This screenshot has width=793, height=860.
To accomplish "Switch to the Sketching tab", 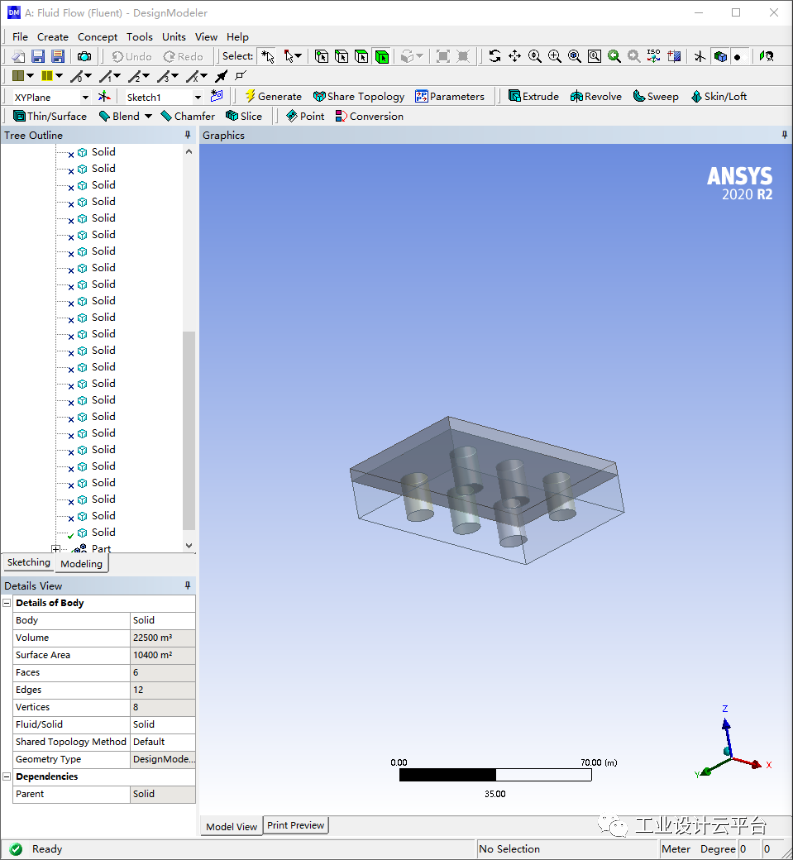I will tap(29, 562).
